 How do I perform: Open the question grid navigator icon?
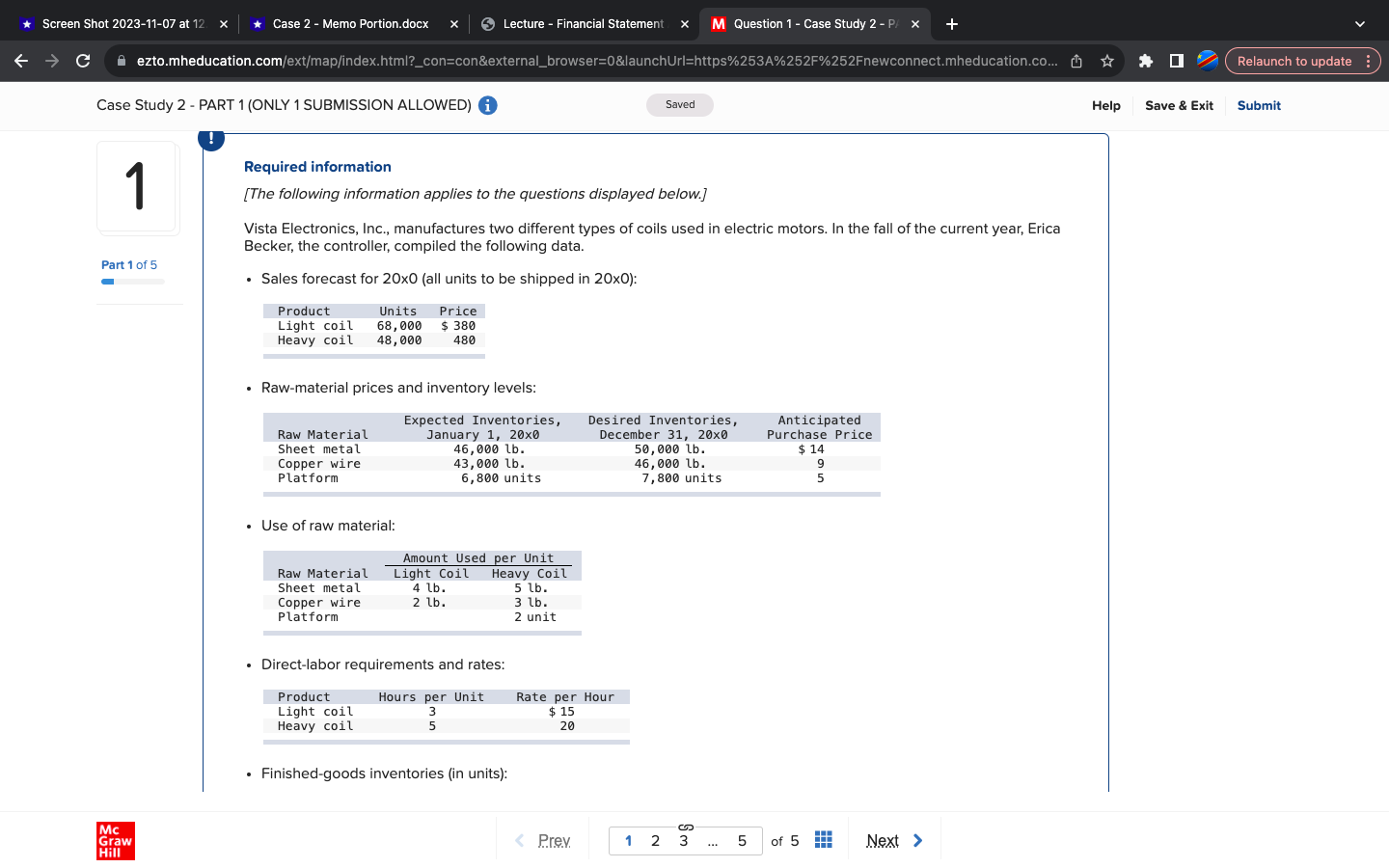[x=824, y=840]
